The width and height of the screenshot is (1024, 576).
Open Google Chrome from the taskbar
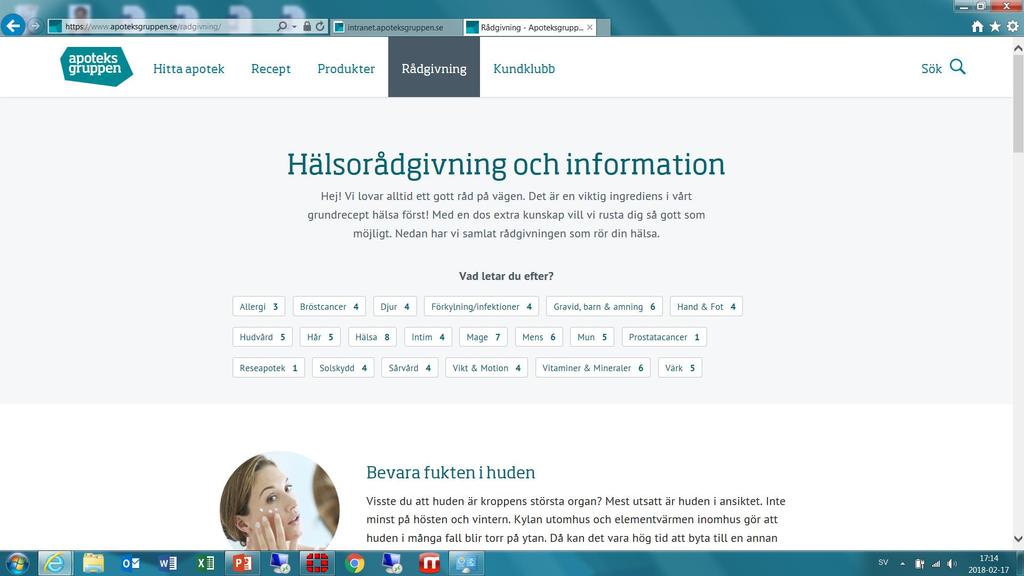pos(355,563)
